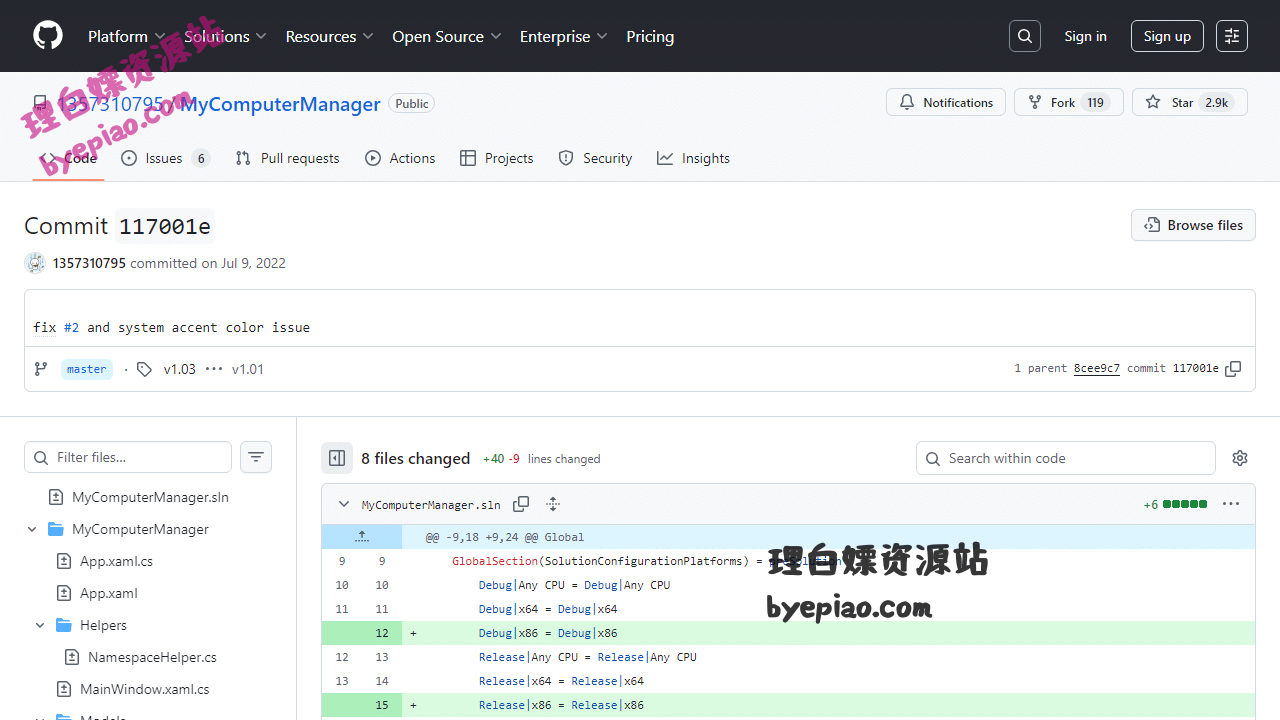Viewport: 1280px width, 720px height.
Task: Open more options for MyComputerManager.sln diff
Action: (1231, 504)
